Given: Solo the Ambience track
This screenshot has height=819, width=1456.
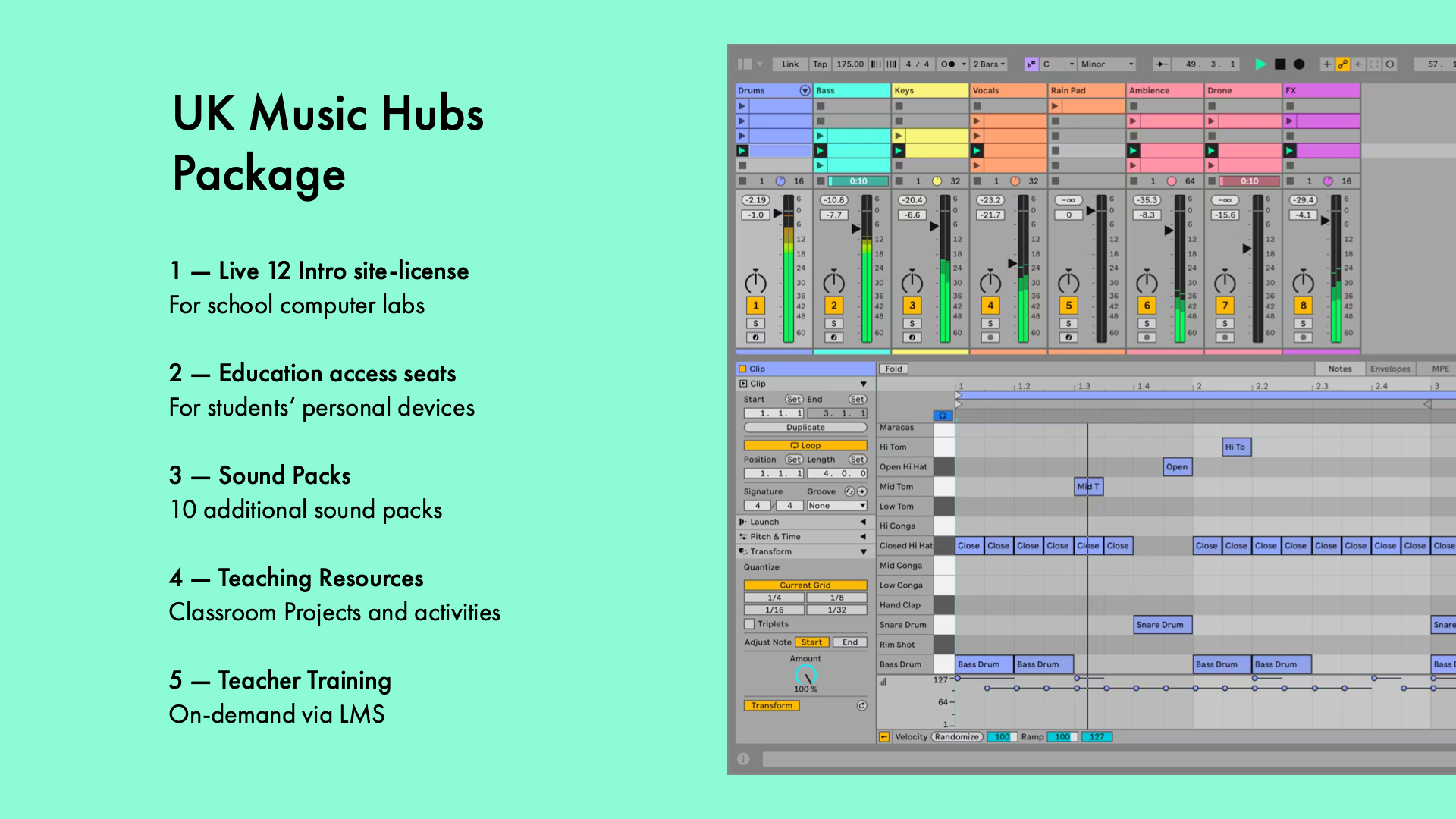Looking at the screenshot, I should [x=1147, y=324].
